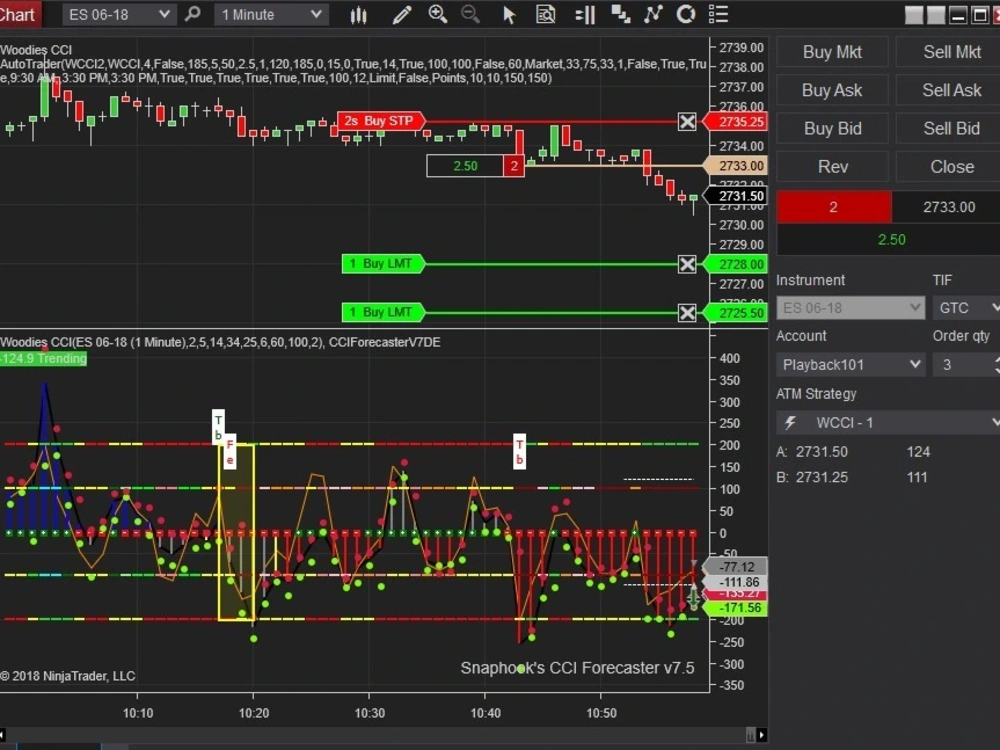Viewport: 1000px width, 750px height.
Task: Click the Order qty stepper arrows
Action: [x=996, y=365]
